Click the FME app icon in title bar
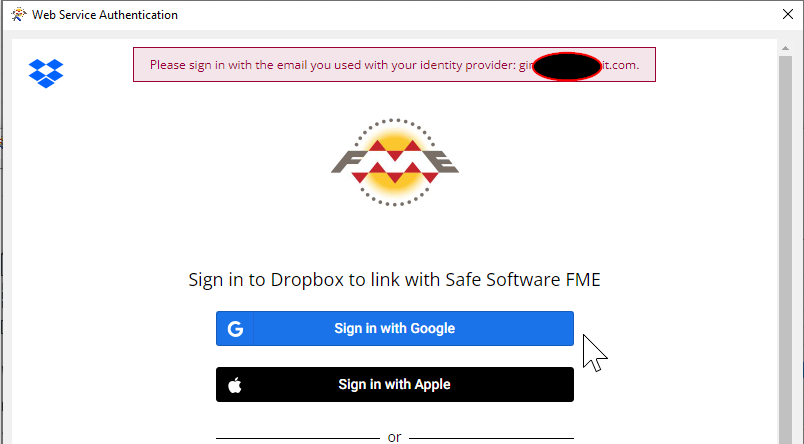 coord(18,14)
